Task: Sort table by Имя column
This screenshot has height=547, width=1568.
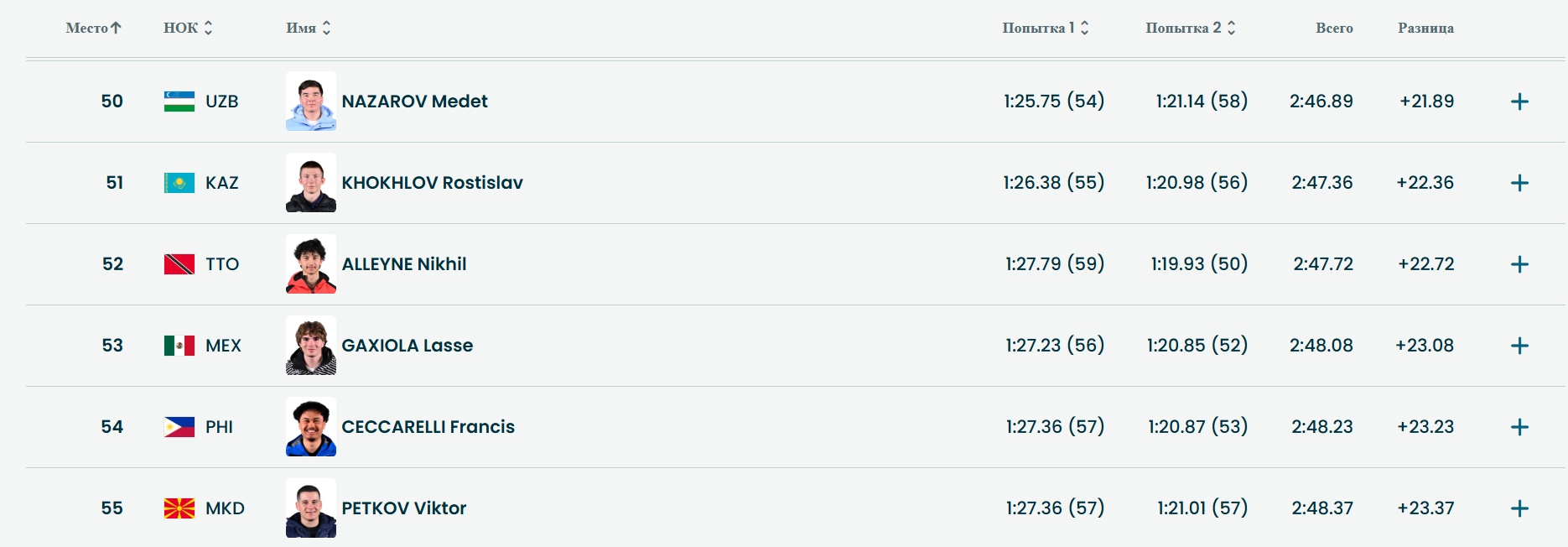Action: (x=308, y=28)
